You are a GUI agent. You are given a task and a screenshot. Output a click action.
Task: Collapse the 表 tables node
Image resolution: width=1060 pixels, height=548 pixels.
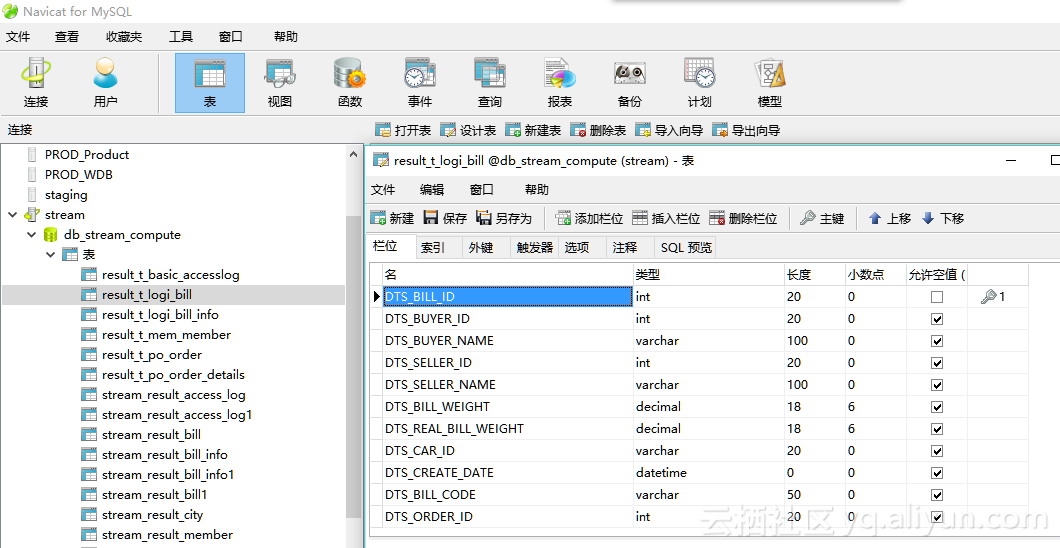pos(51,255)
